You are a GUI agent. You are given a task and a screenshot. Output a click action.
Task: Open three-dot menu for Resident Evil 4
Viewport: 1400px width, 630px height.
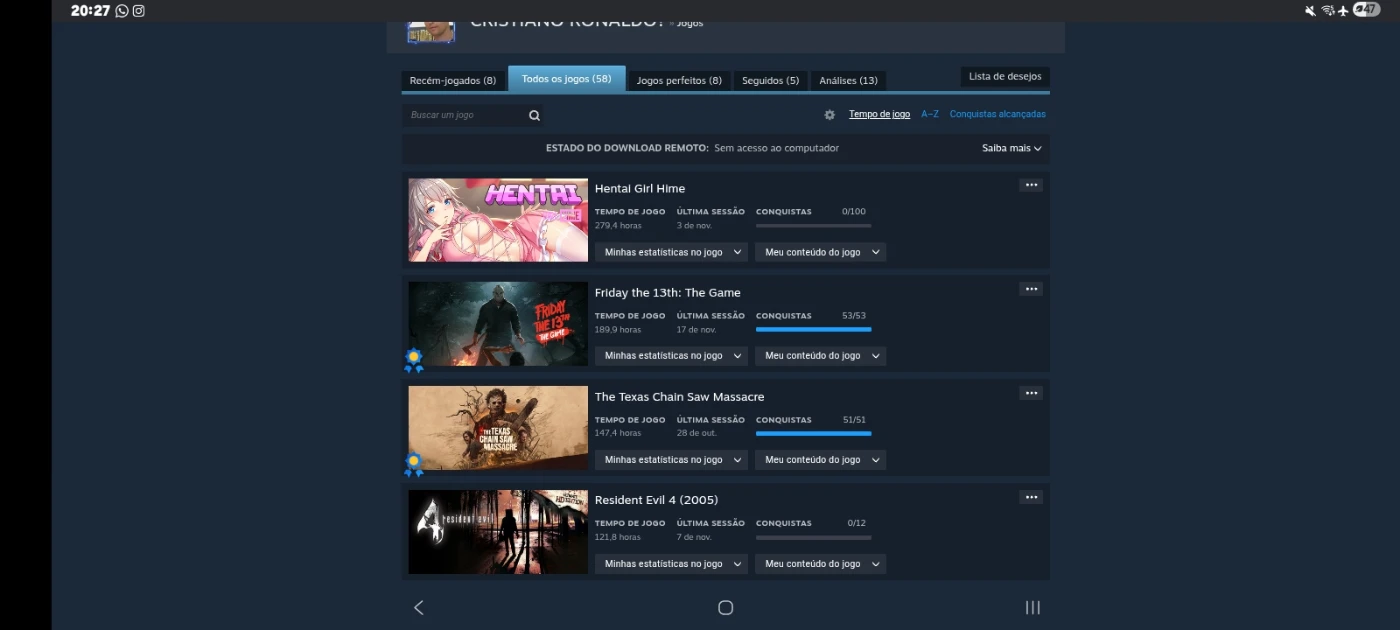pos(1031,497)
